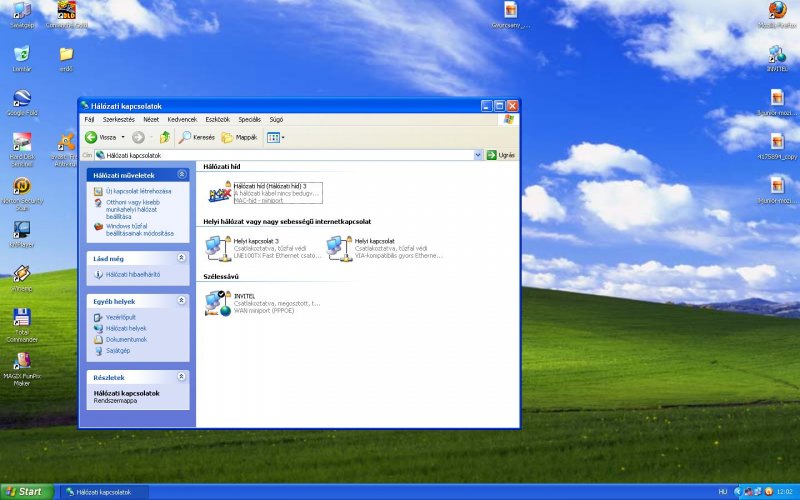800x500 pixels.
Task: Expand the address bar dropdown
Action: 478,155
